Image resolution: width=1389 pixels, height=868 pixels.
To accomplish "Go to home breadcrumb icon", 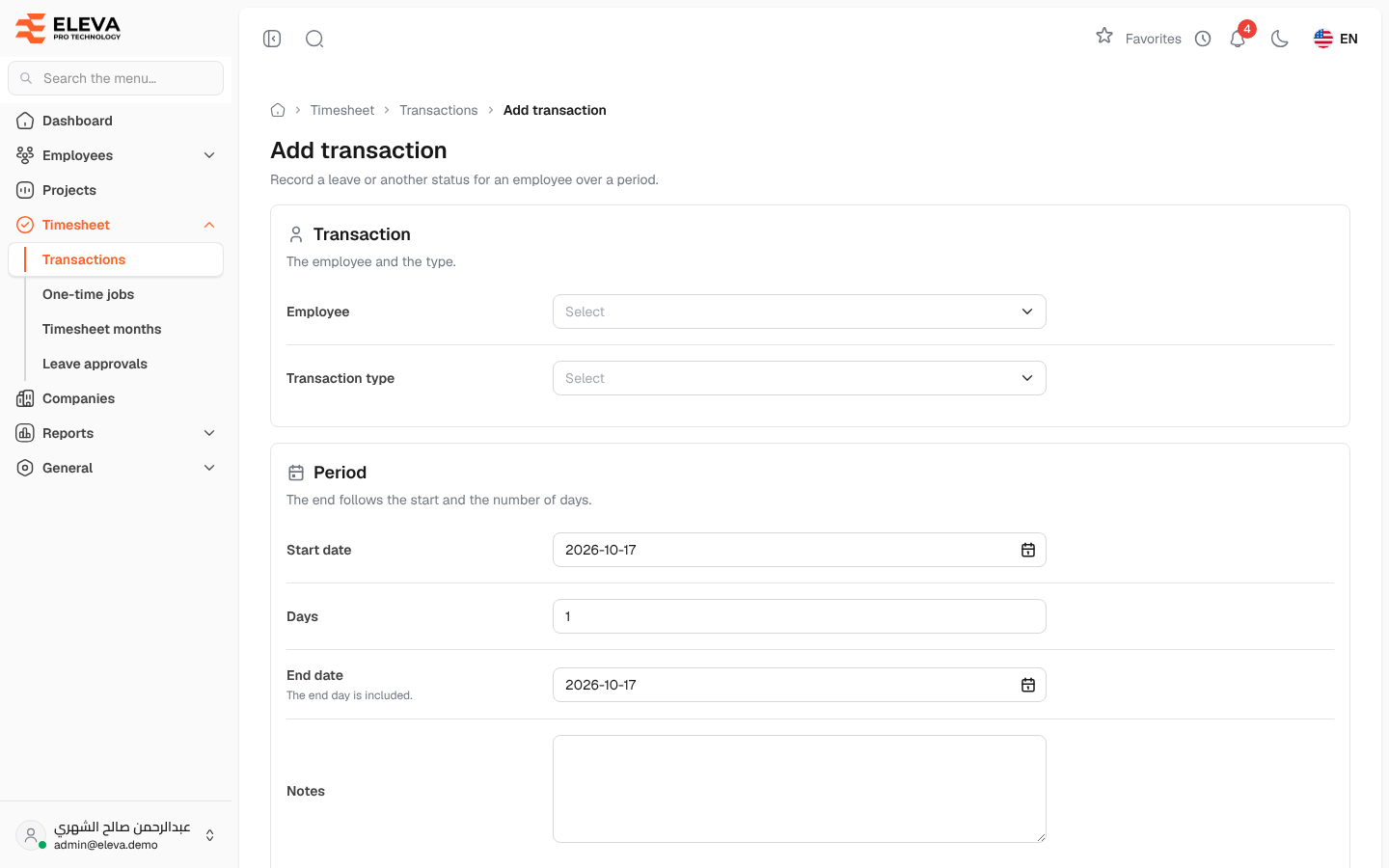I will (x=278, y=110).
